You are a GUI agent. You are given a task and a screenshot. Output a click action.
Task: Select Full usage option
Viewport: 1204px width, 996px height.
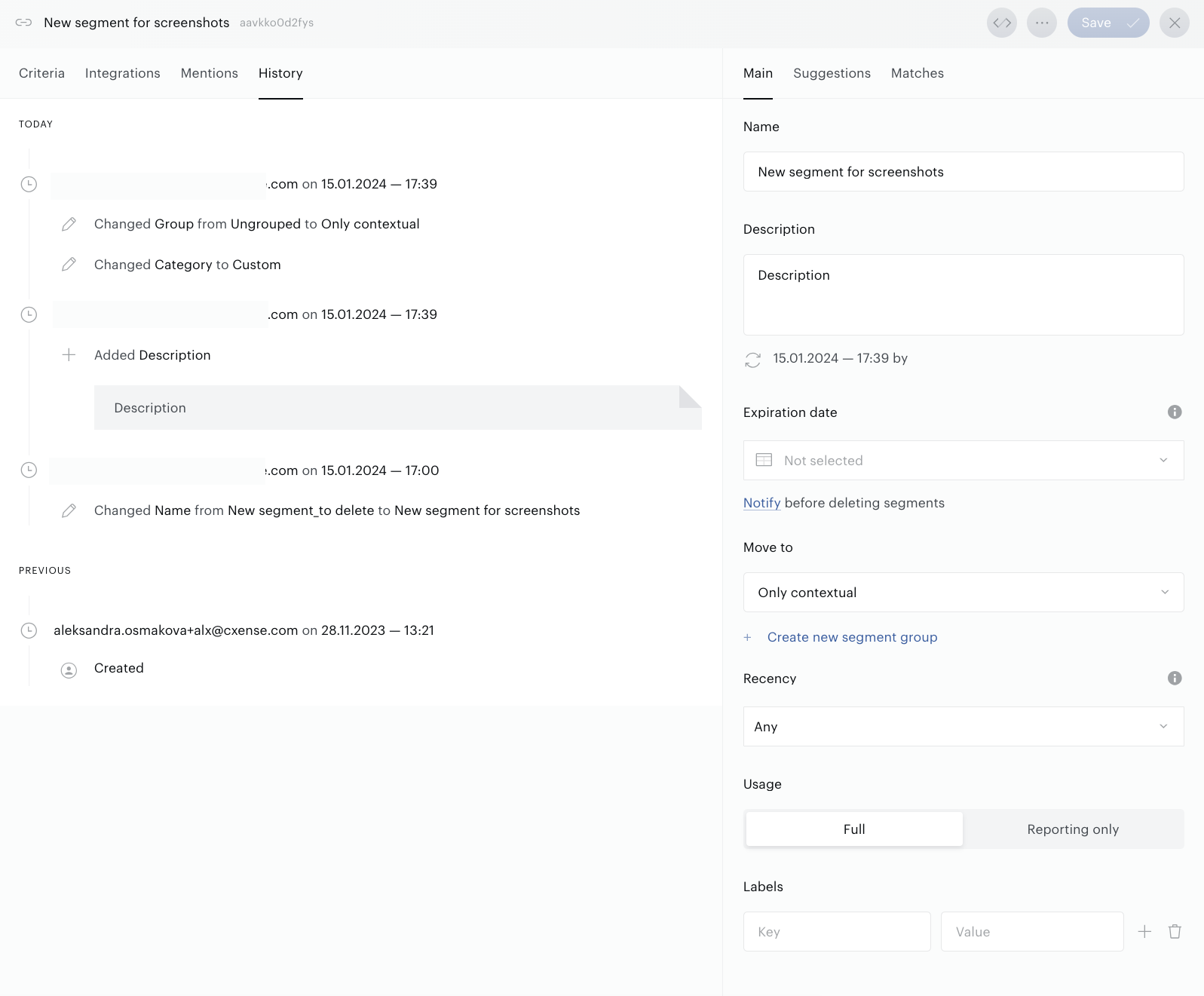[854, 829]
